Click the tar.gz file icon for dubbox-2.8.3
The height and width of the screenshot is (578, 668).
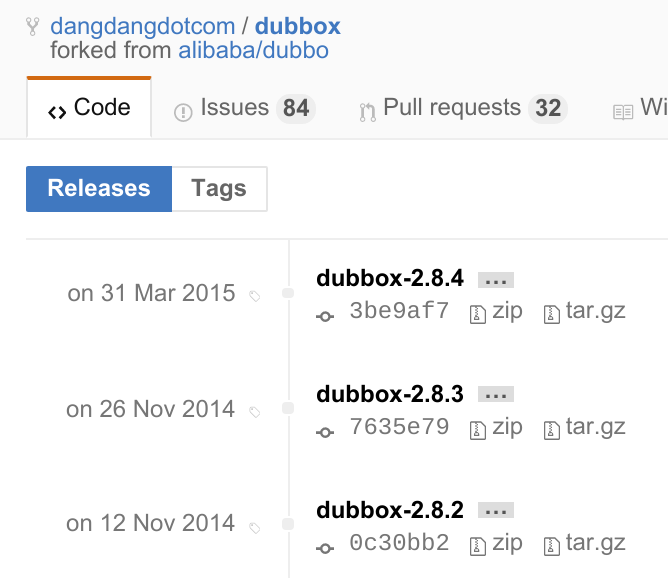click(x=551, y=431)
